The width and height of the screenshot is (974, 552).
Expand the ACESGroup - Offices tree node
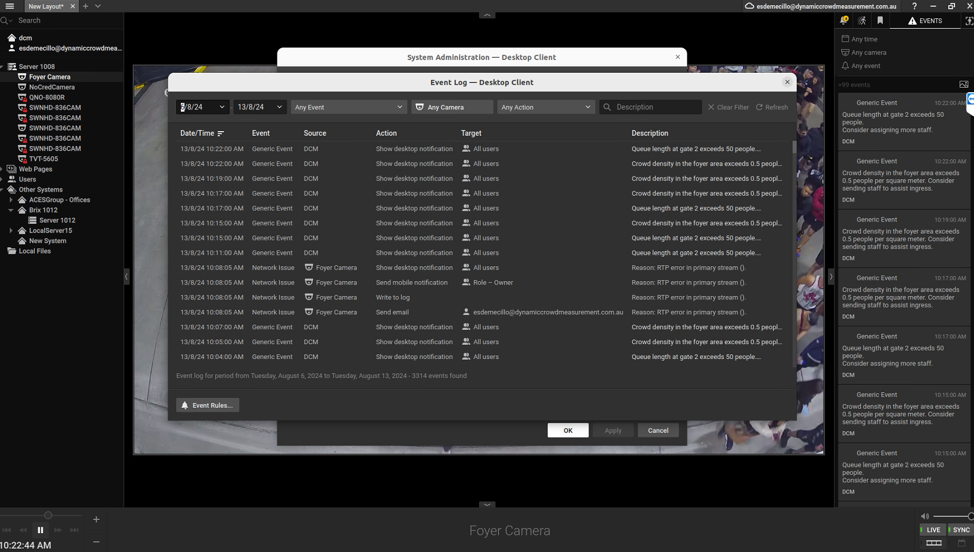pyautogui.click(x=11, y=200)
